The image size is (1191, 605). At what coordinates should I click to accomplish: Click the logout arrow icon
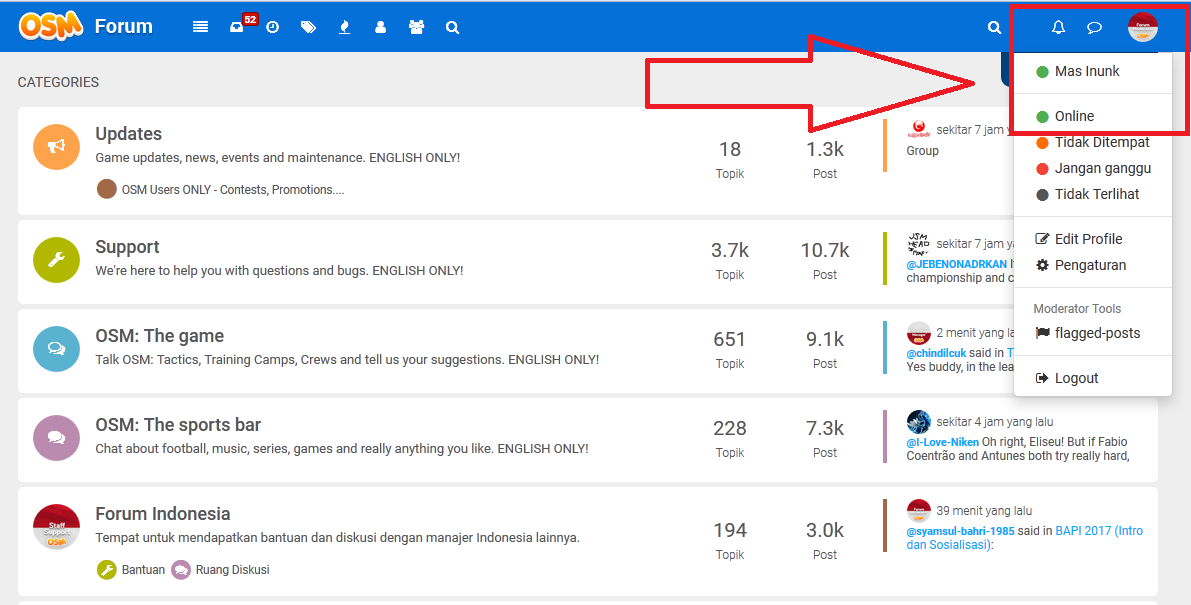(x=1042, y=378)
